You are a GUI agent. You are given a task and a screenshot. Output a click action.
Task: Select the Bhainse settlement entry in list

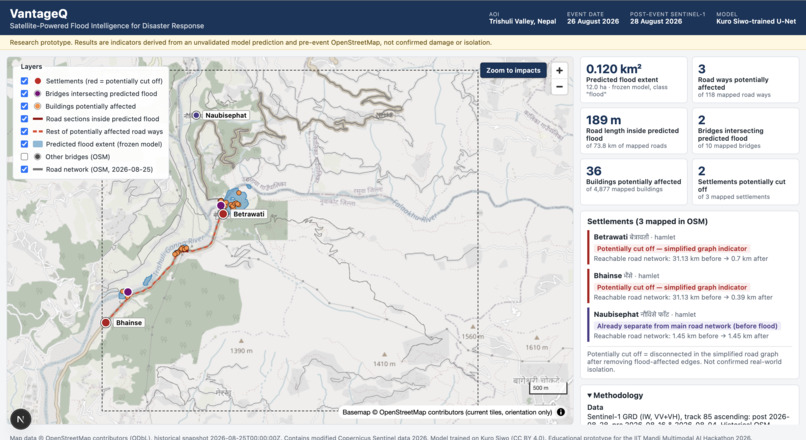pyautogui.click(x=689, y=286)
